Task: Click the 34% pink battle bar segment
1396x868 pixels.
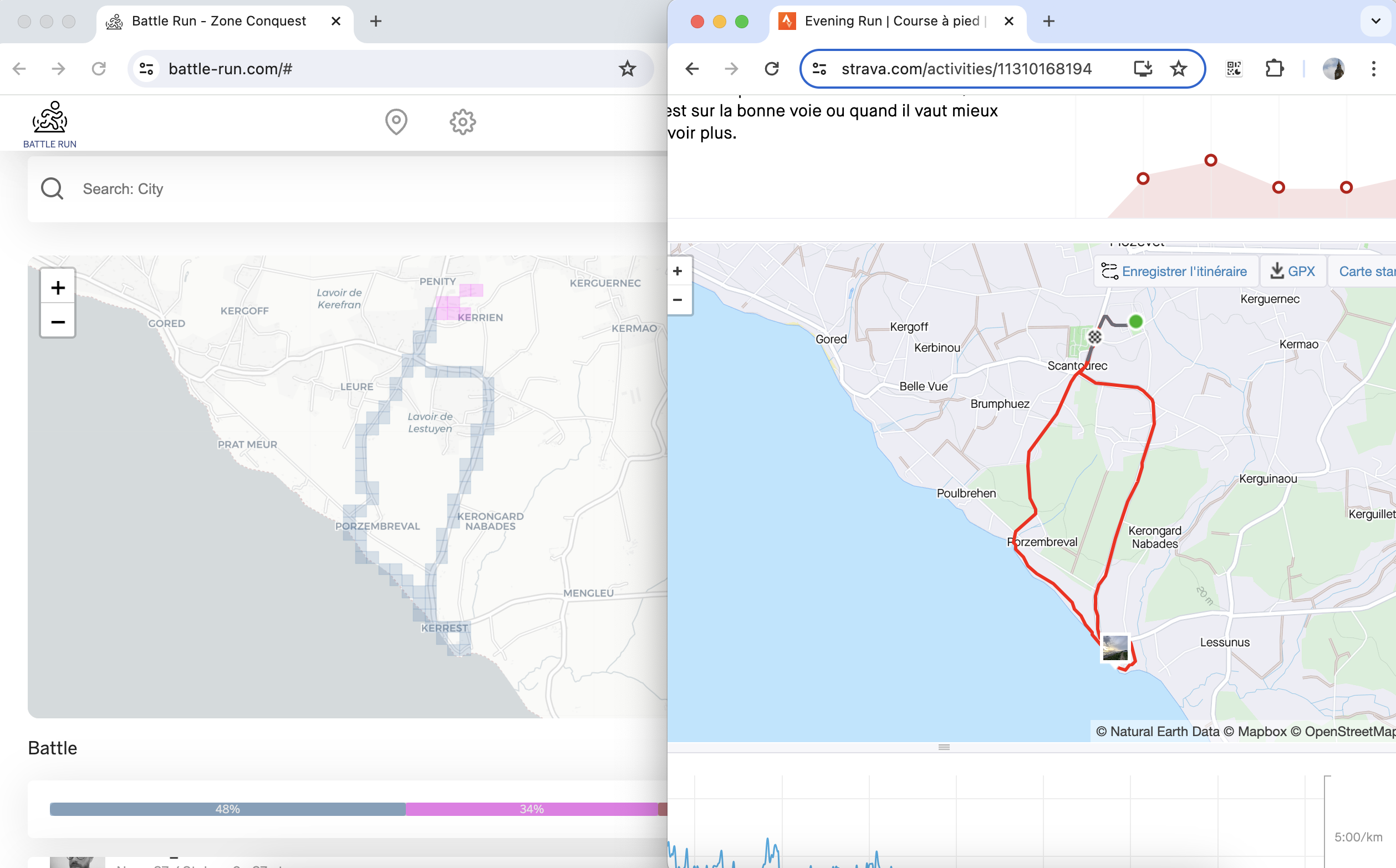Action: (x=532, y=808)
